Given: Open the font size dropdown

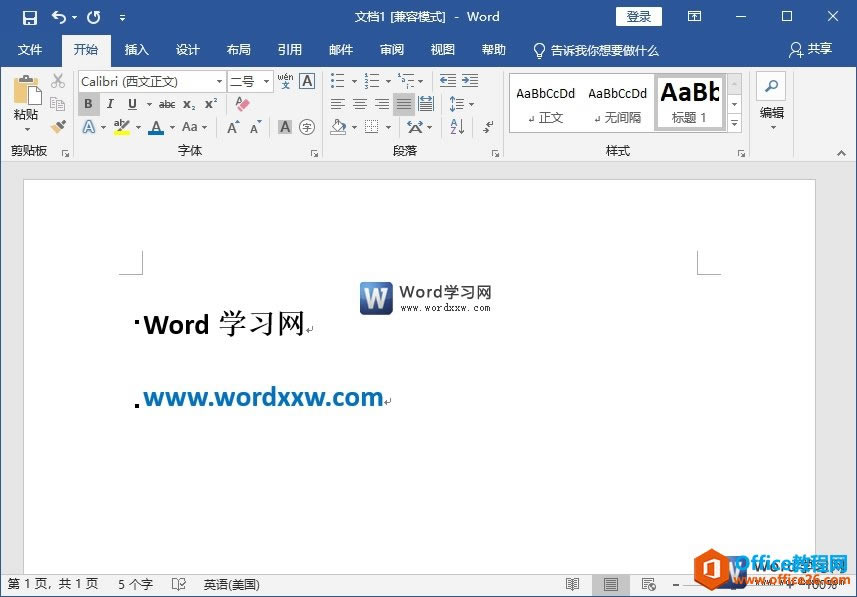Looking at the screenshot, I should (266, 81).
